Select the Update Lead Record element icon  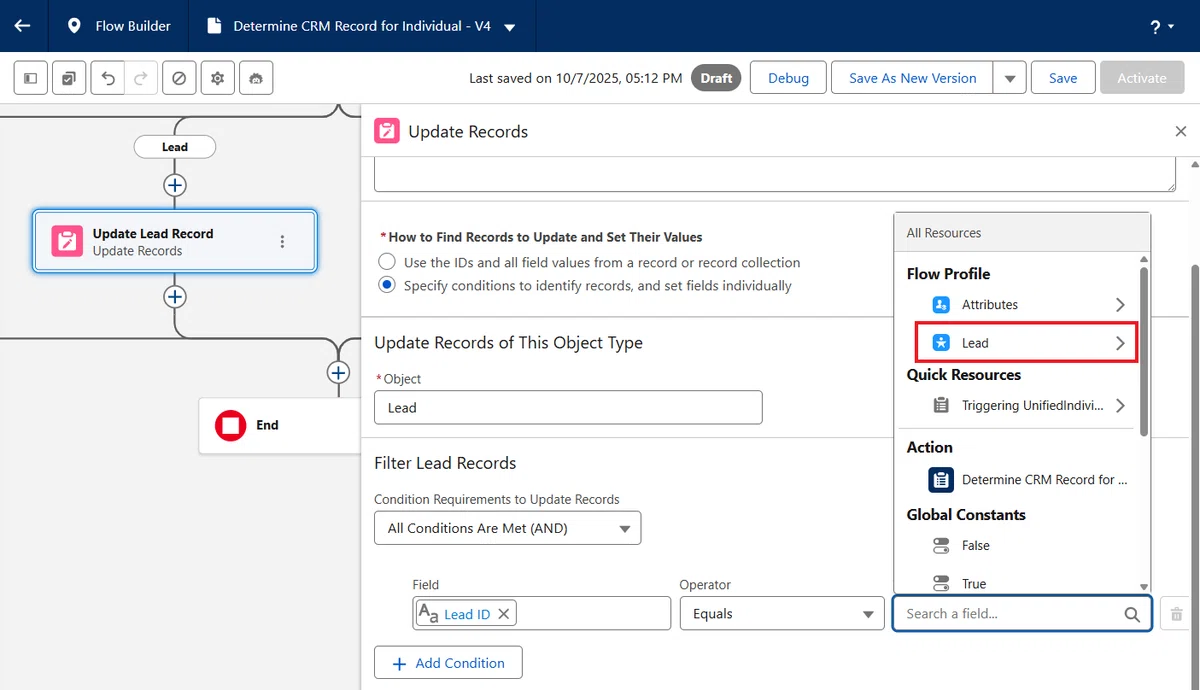tap(67, 241)
